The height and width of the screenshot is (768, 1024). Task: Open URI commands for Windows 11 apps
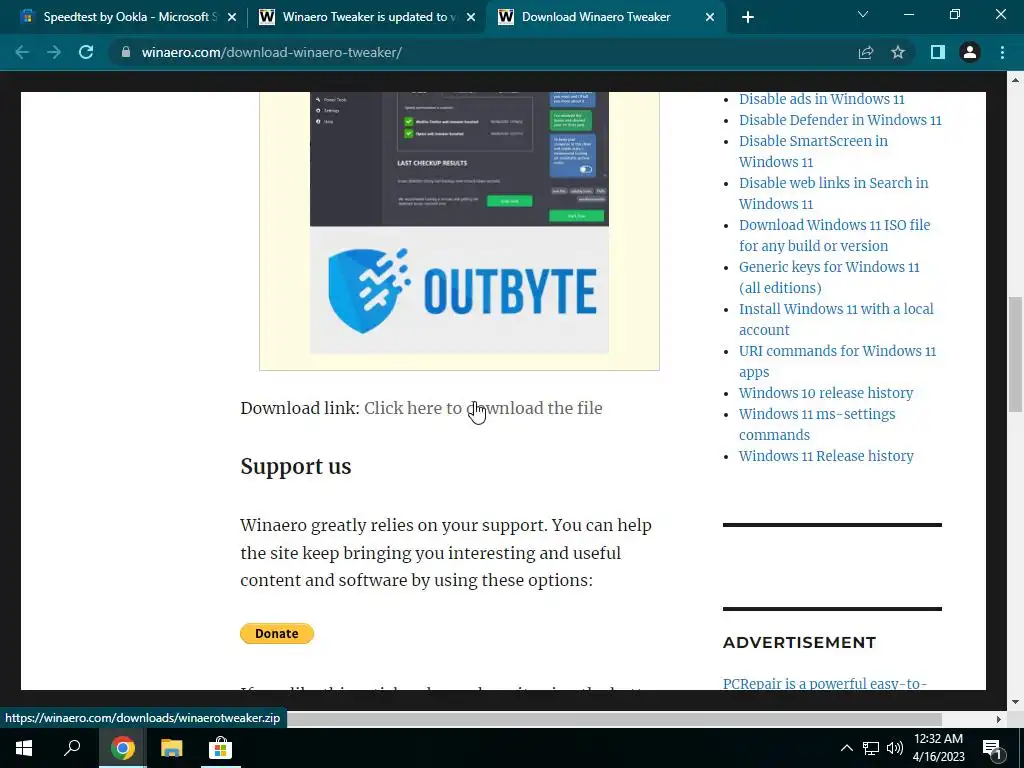click(837, 361)
